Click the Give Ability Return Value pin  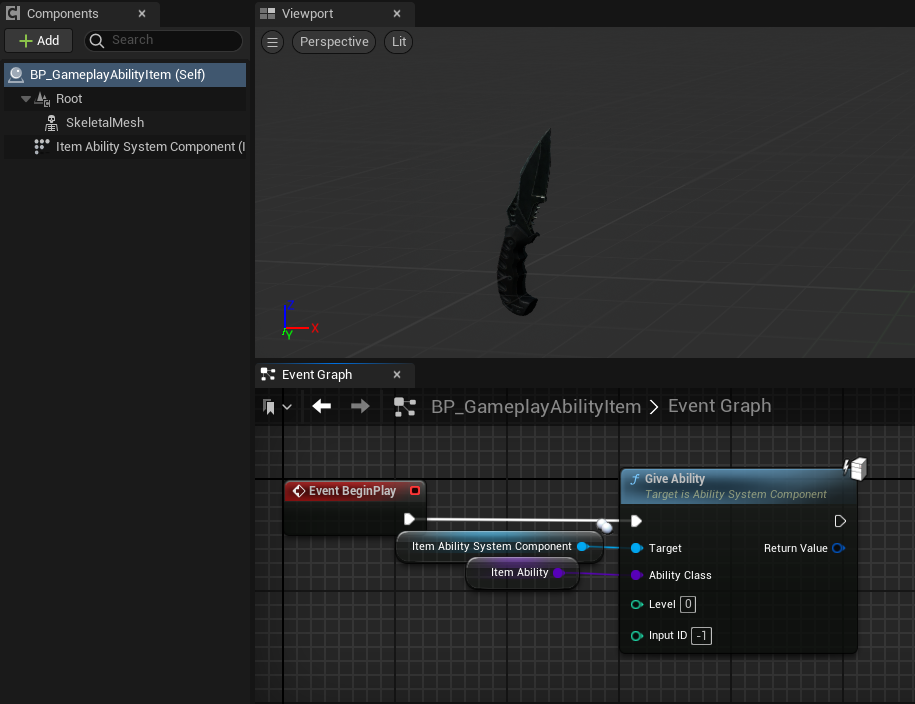click(838, 548)
